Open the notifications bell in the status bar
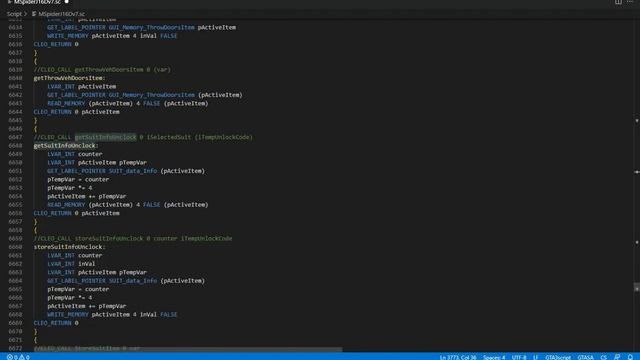The height and width of the screenshot is (360, 640). tap(630, 357)
